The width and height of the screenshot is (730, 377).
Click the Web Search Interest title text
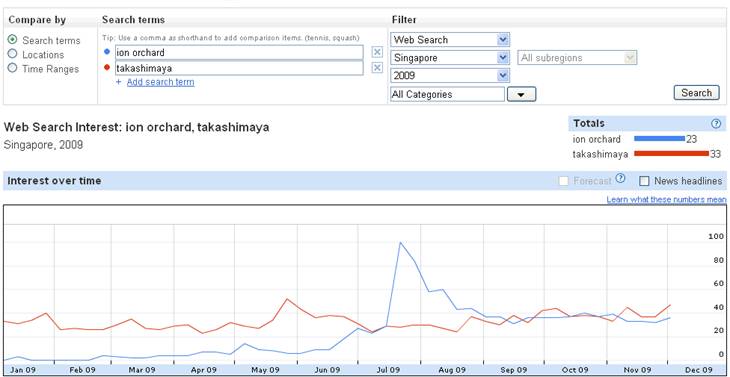click(136, 127)
